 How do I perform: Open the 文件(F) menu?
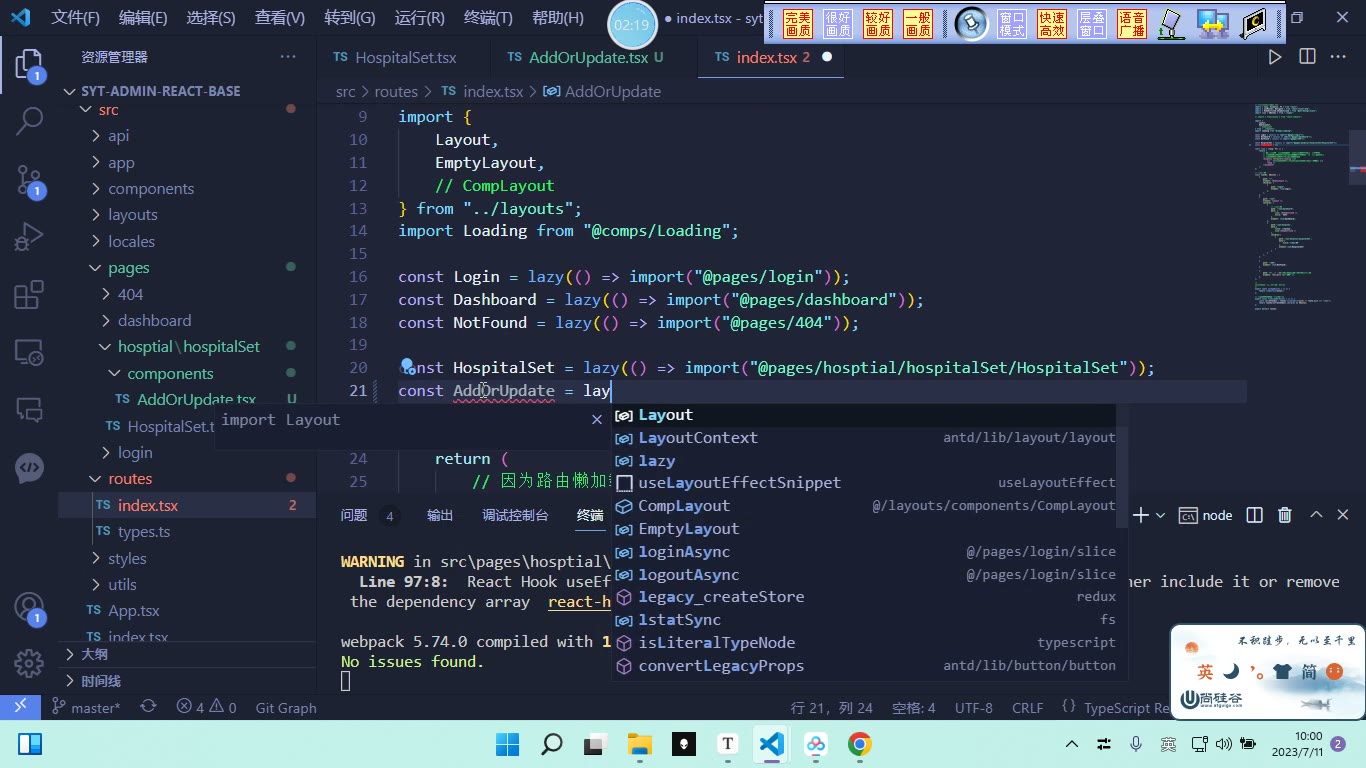pyautogui.click(x=76, y=18)
